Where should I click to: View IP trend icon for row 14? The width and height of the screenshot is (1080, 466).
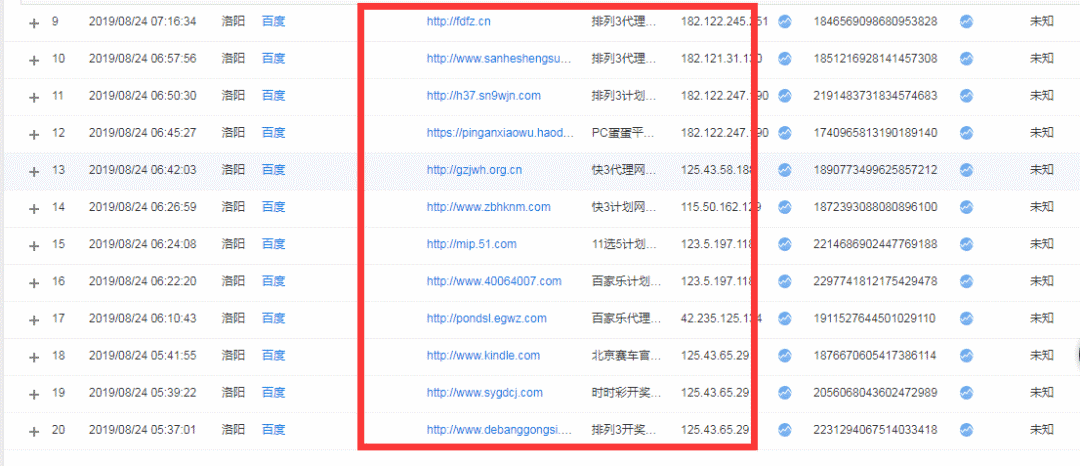[785, 206]
